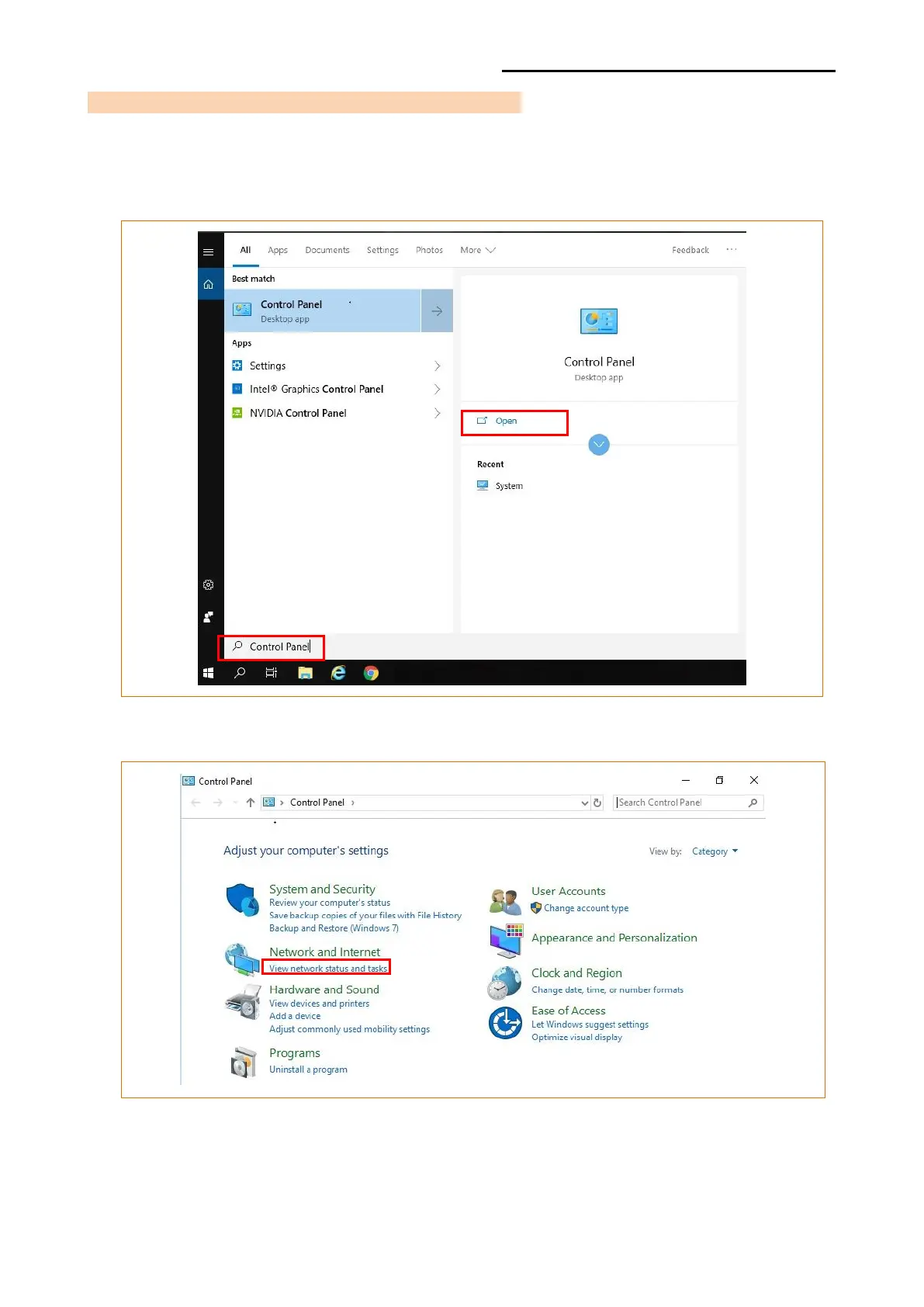Click Let Windows suggest settings link

pyautogui.click(x=590, y=1024)
